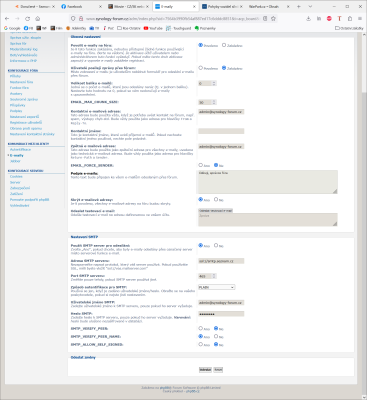Click the send test e-mail button
Viewport: 367px width, 400px height.
[215, 211]
